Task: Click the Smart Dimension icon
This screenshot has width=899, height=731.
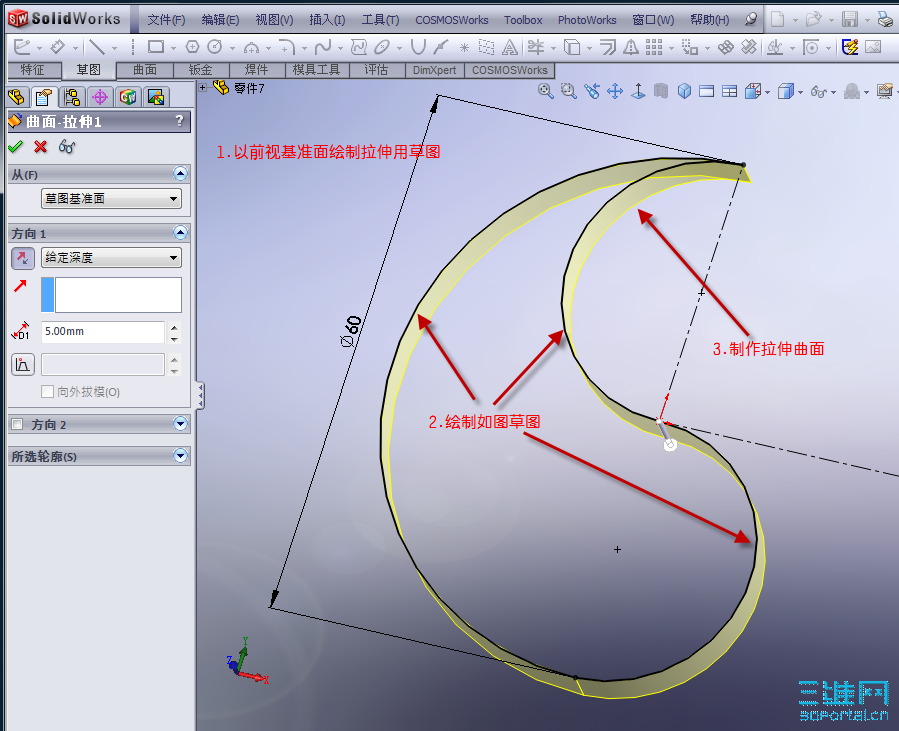Action: pos(58,47)
